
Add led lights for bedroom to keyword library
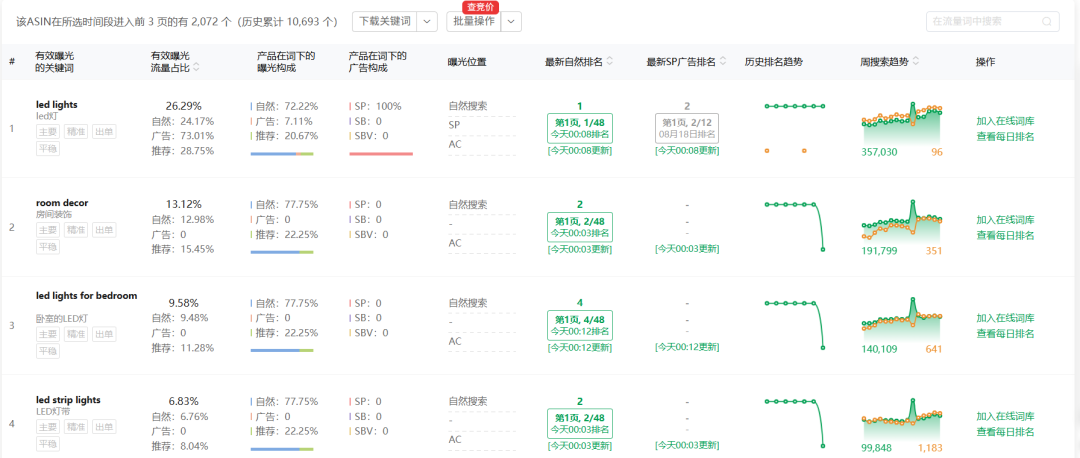[x=1005, y=318]
